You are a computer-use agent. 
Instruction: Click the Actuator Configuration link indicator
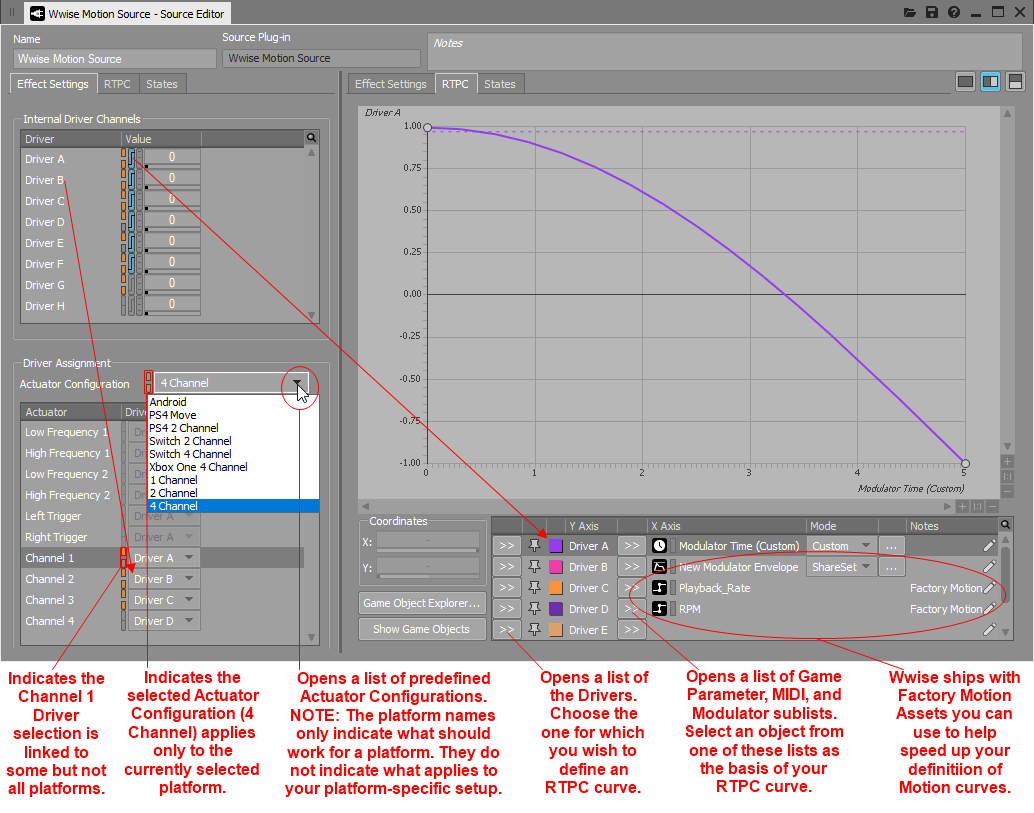[x=148, y=382]
